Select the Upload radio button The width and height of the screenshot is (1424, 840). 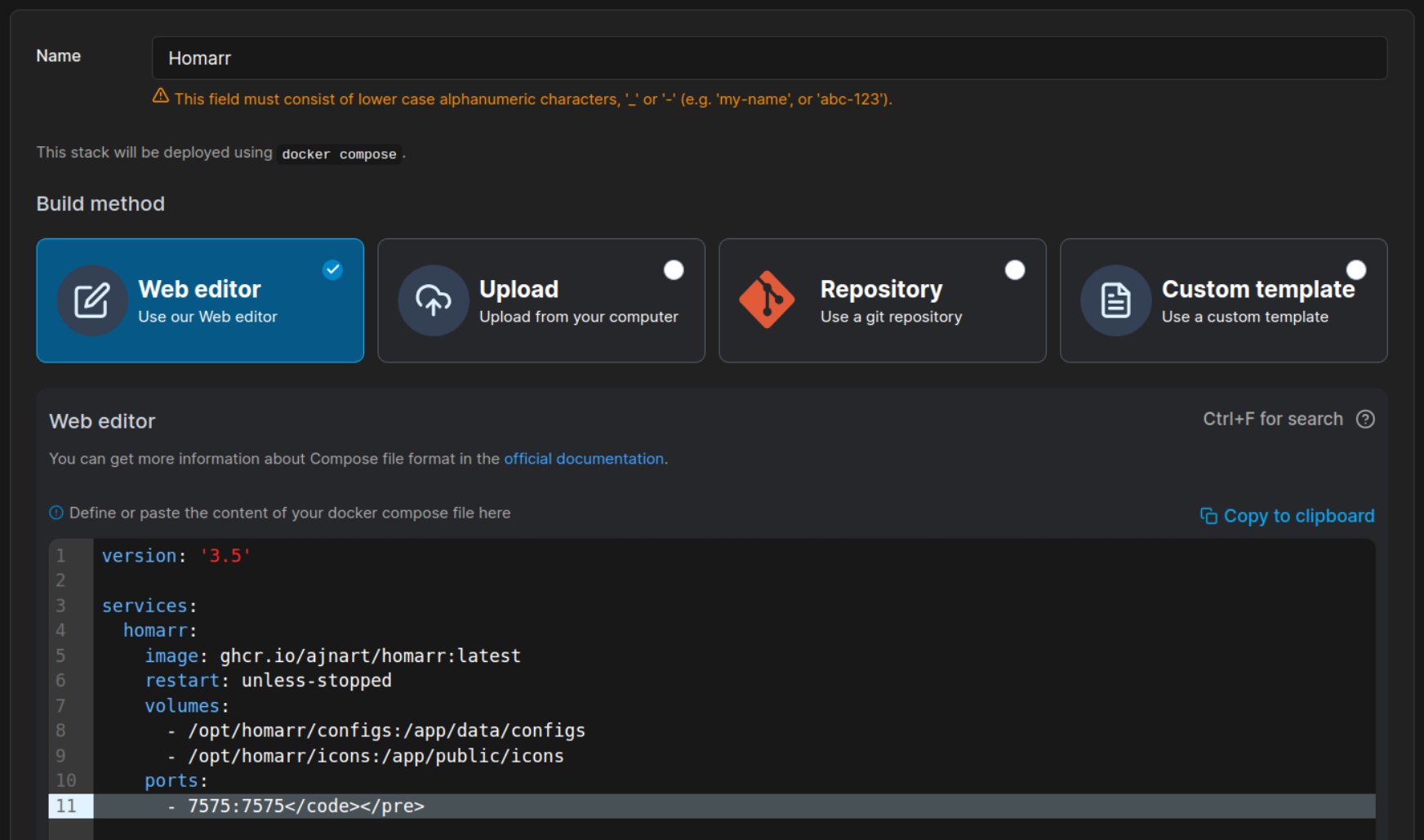point(674,270)
